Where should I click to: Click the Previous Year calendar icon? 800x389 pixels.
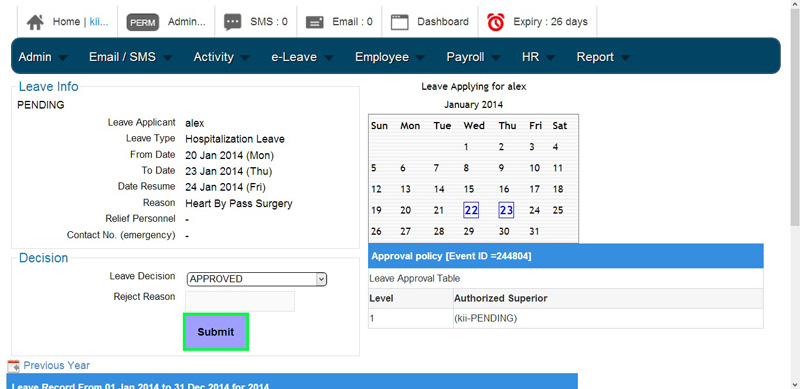pos(14,366)
